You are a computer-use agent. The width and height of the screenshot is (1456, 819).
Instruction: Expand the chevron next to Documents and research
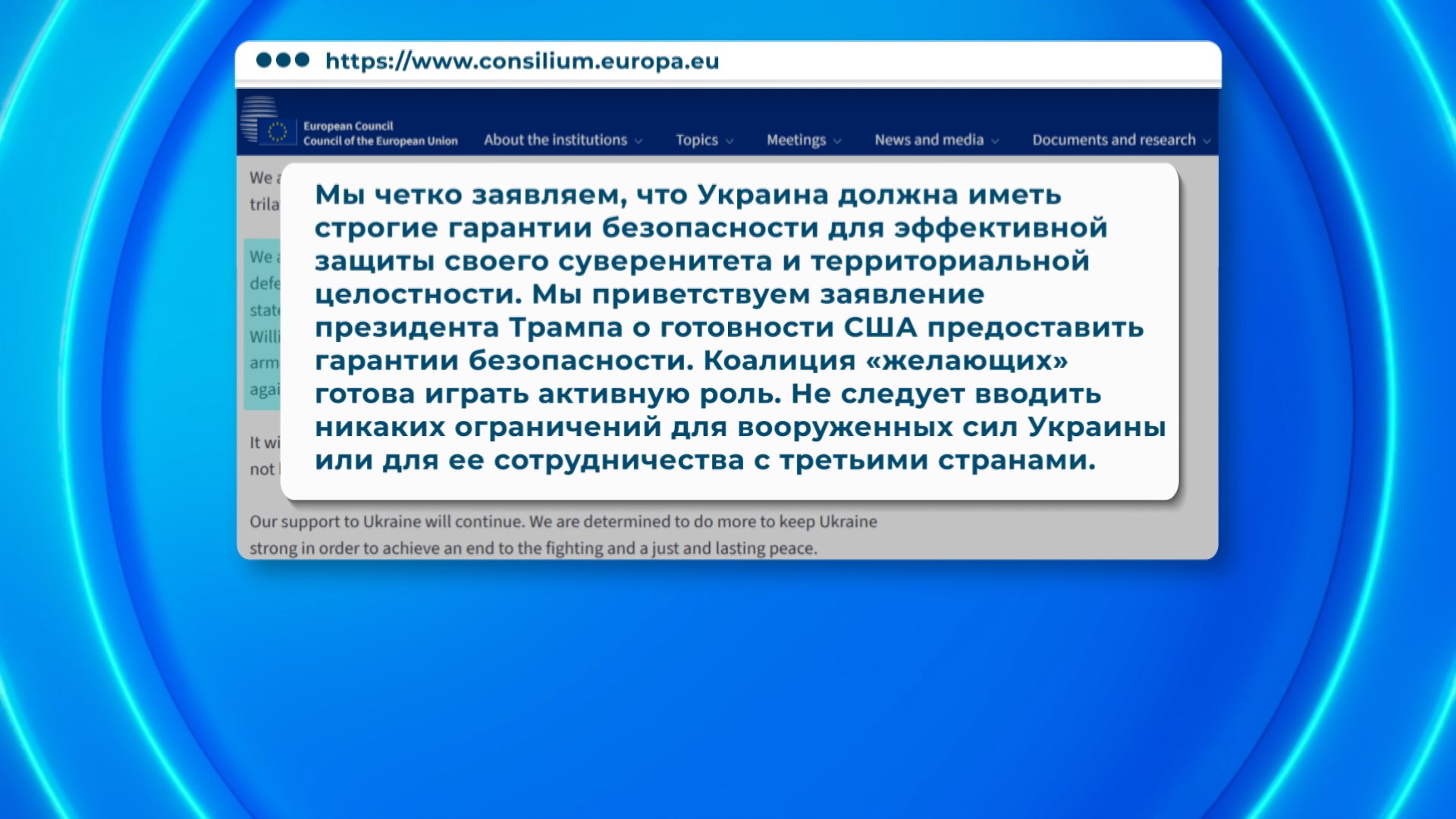tap(1207, 141)
